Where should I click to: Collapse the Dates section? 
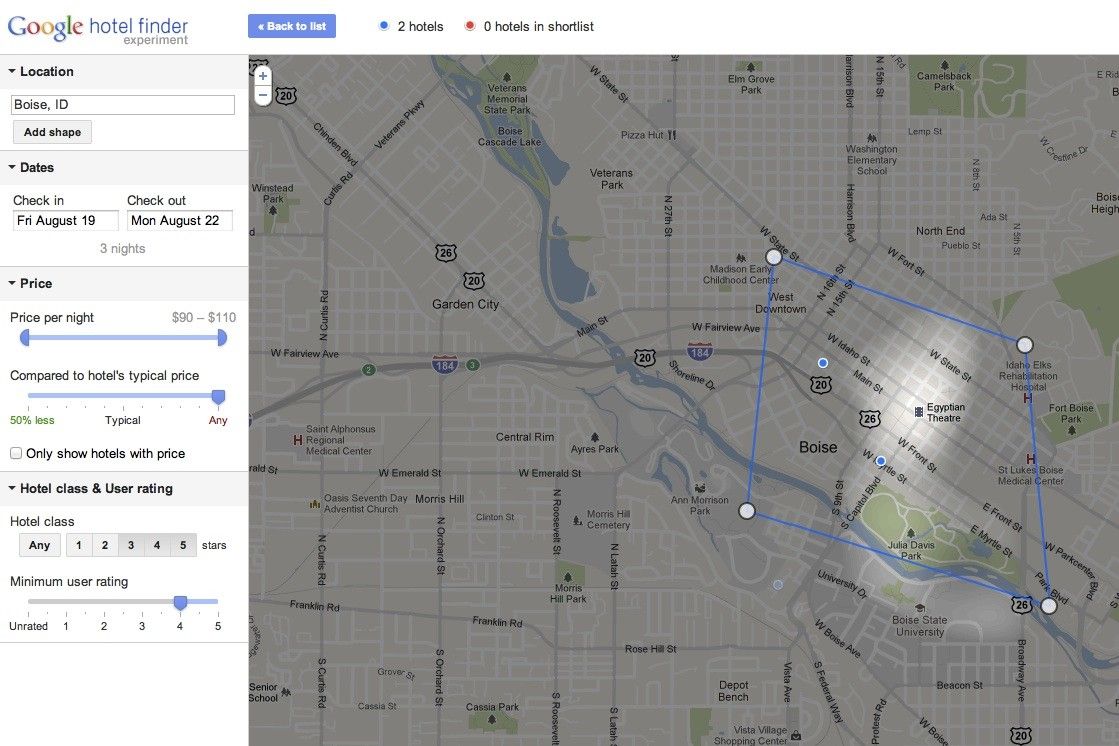pyautogui.click(x=12, y=168)
